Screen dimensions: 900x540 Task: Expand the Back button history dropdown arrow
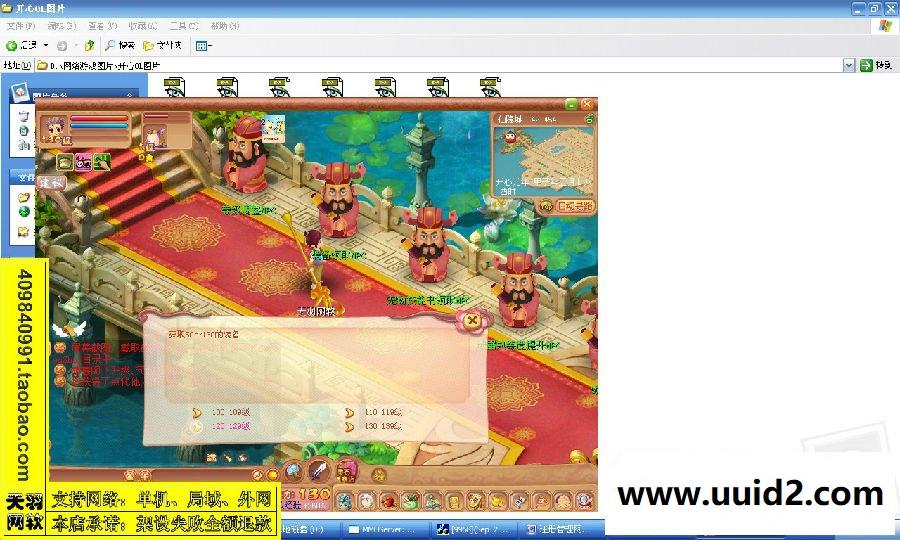click(46, 45)
